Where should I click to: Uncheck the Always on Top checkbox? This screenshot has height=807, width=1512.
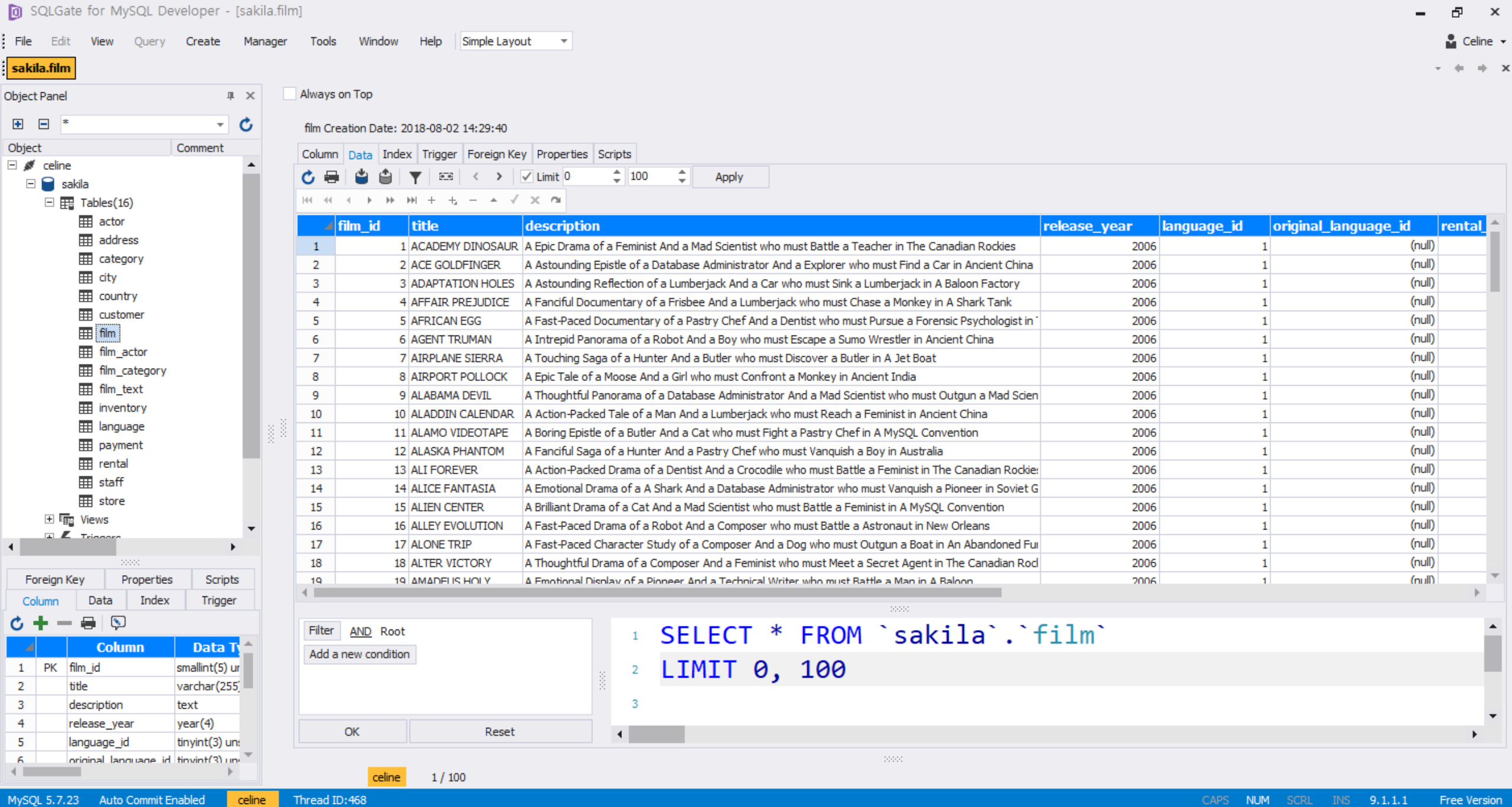click(x=289, y=93)
